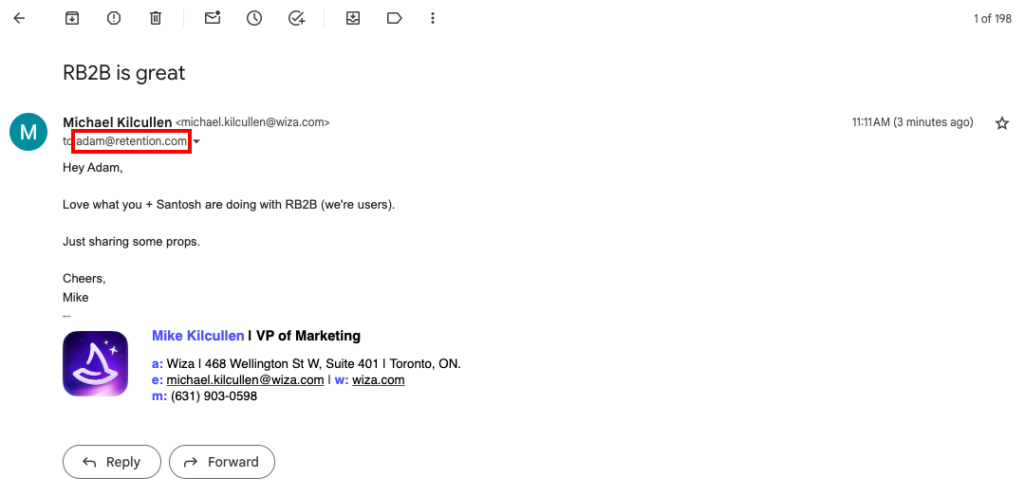Open the Move to folder icon
Image resolution: width=1024 pixels, height=496 pixels.
[353, 18]
